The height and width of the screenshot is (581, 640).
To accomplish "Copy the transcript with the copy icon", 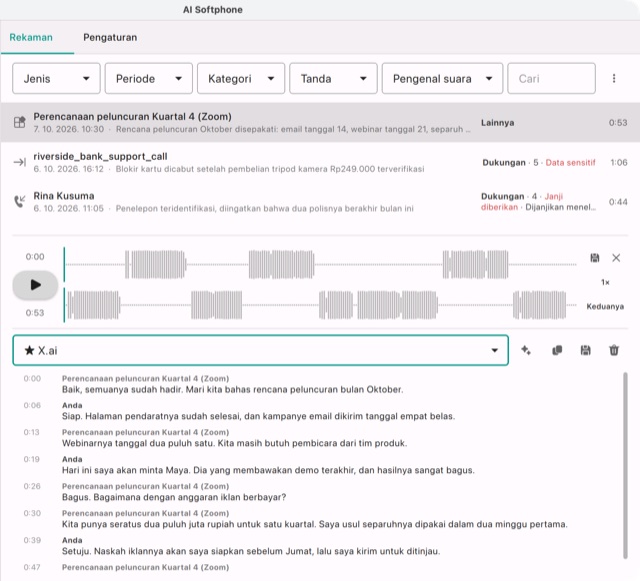I will [557, 350].
